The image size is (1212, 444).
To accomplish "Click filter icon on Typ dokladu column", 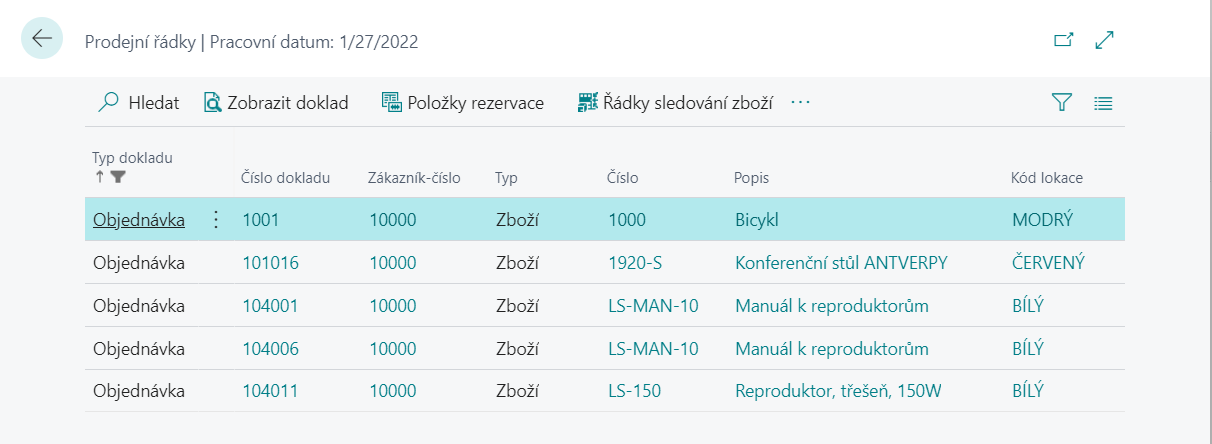I will point(118,177).
